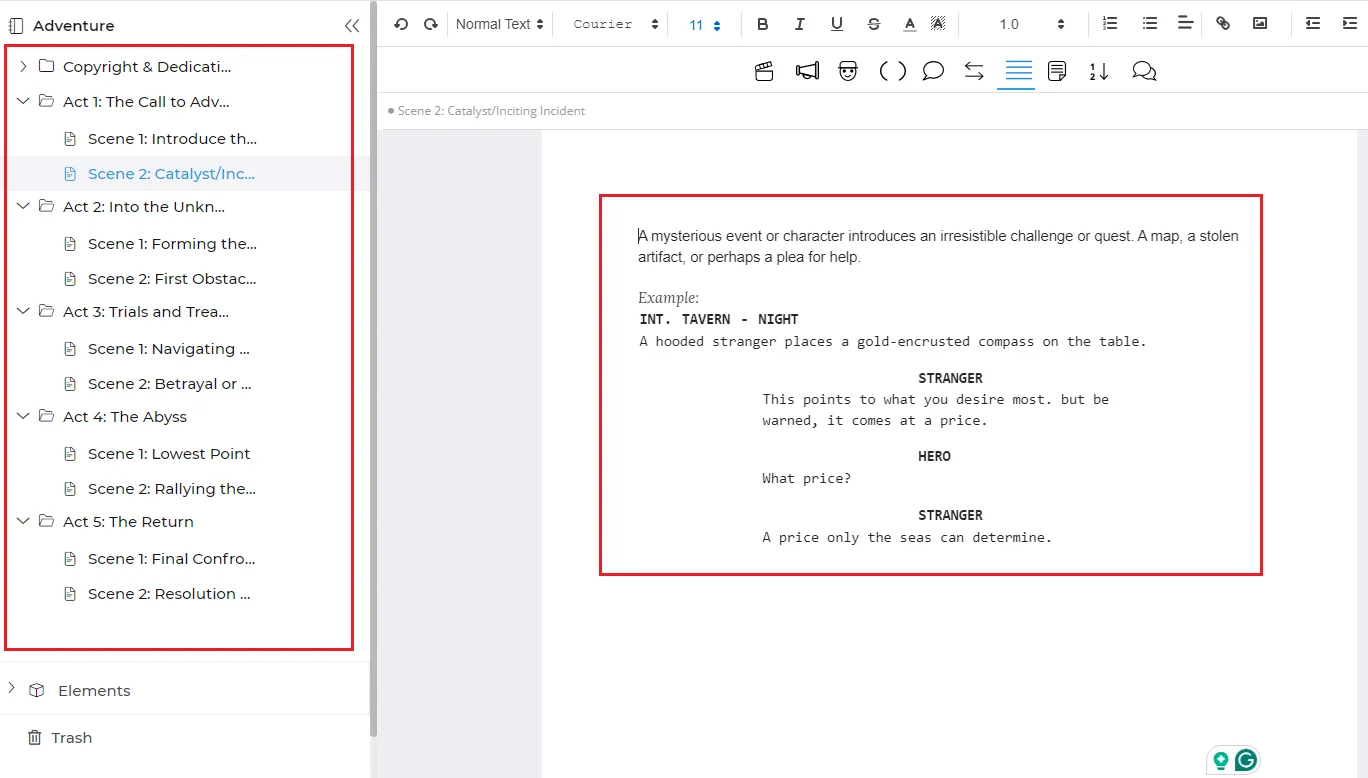Open the font size 11 selector
The height and width of the screenshot is (778, 1368).
coord(705,25)
